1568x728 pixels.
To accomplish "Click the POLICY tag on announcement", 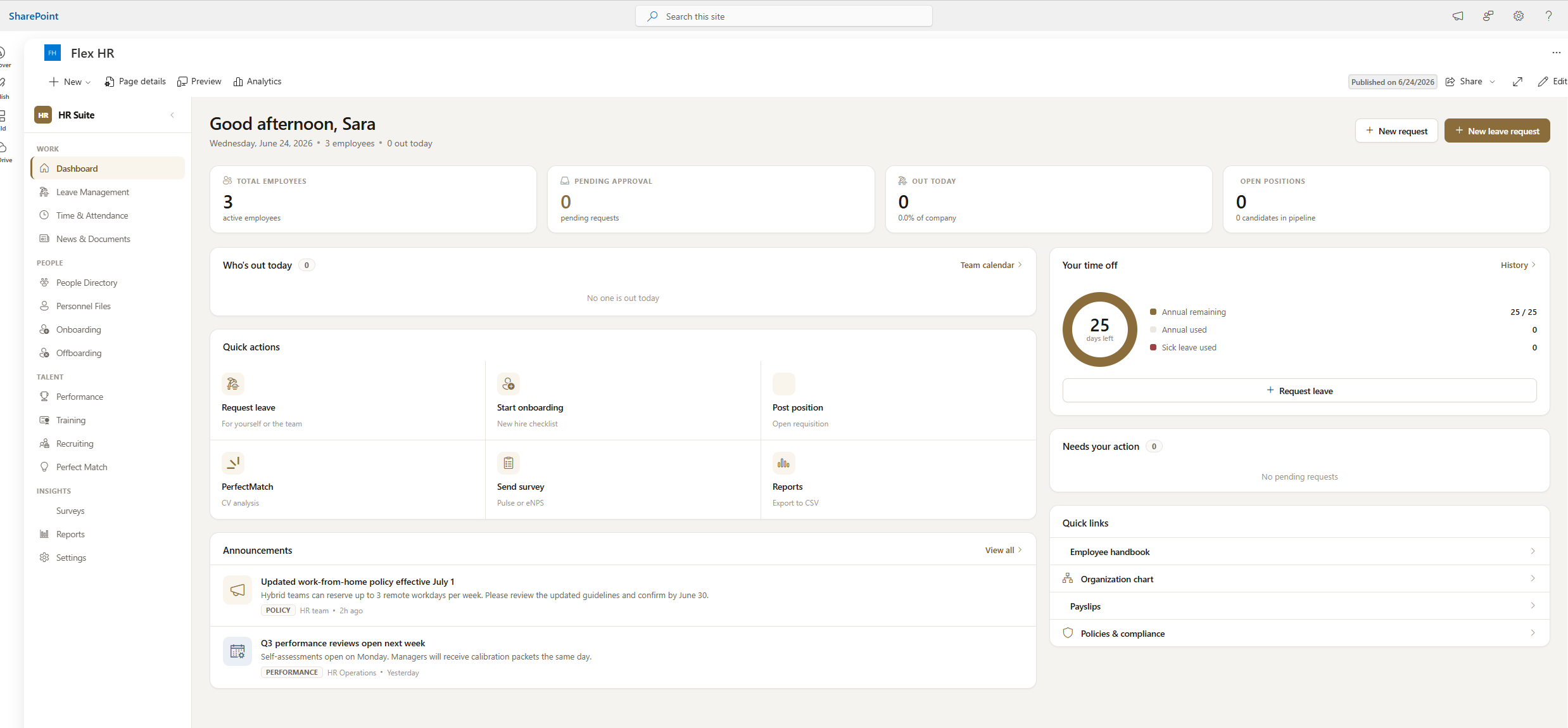I will 278,610.
